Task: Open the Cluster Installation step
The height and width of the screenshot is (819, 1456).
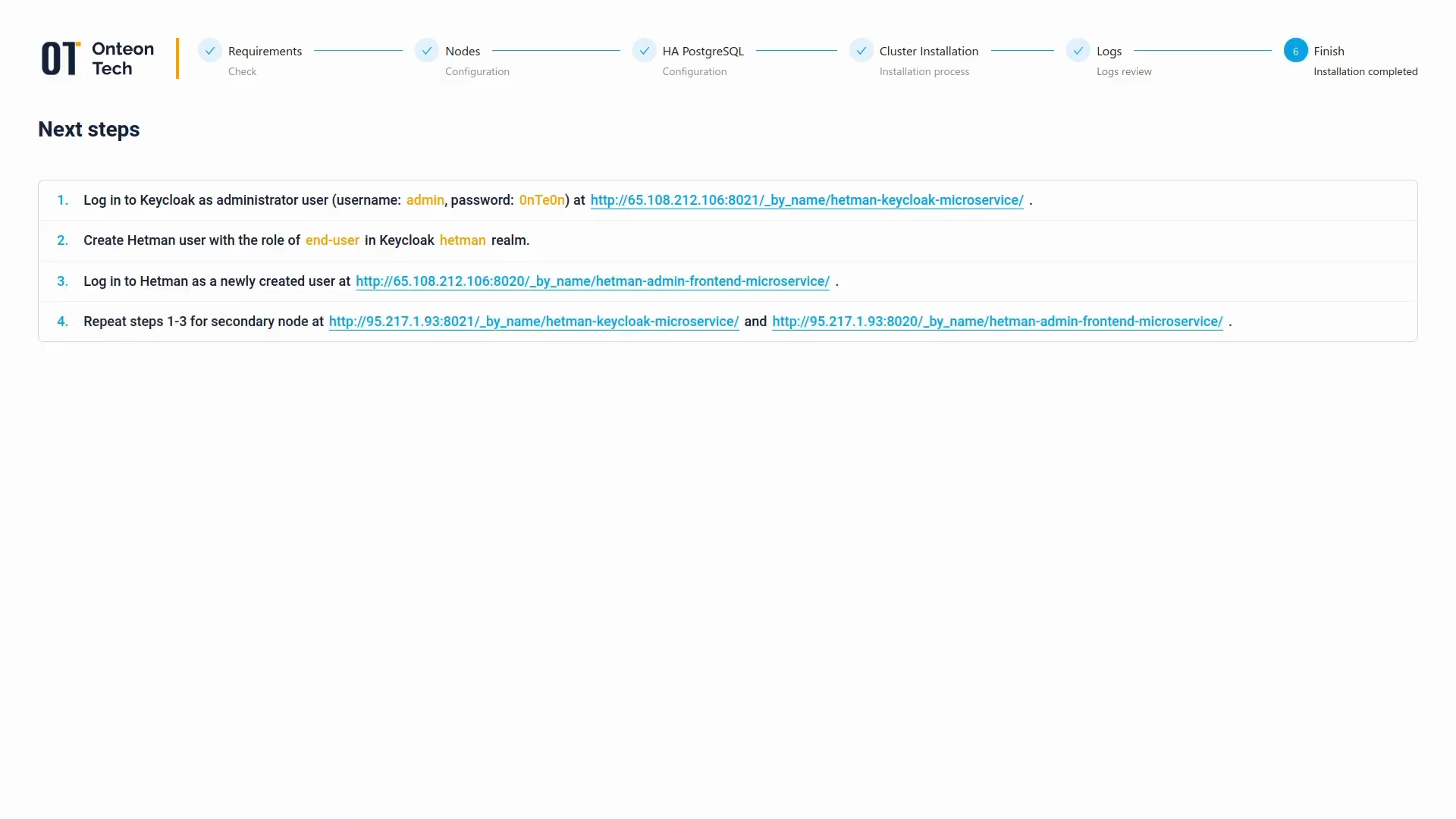Action: pos(929,51)
